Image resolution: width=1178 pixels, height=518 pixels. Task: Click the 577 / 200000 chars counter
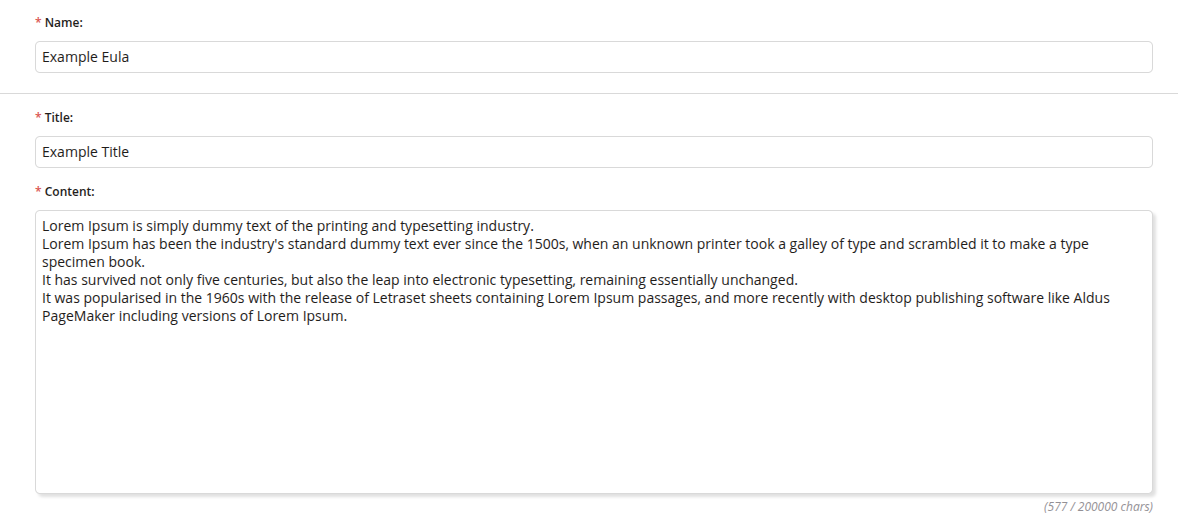(x=1098, y=507)
